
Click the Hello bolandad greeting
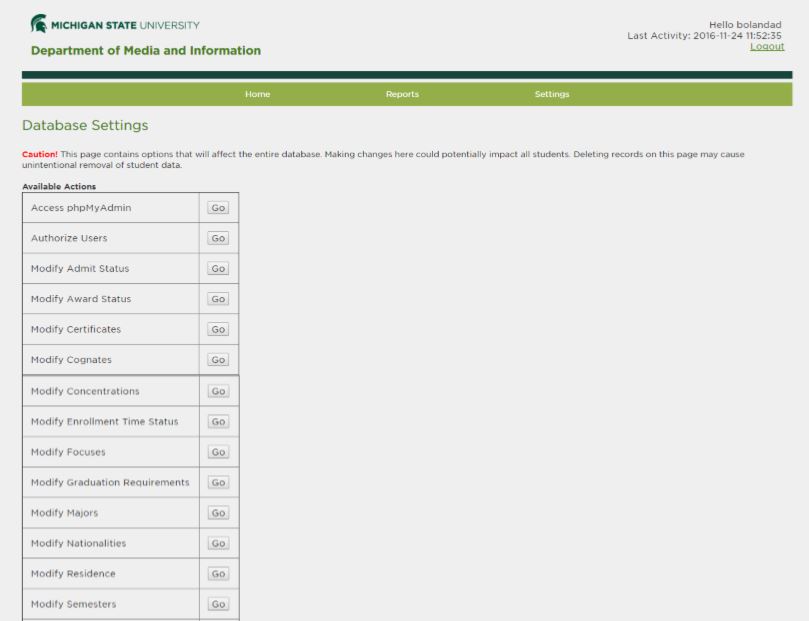(745, 25)
